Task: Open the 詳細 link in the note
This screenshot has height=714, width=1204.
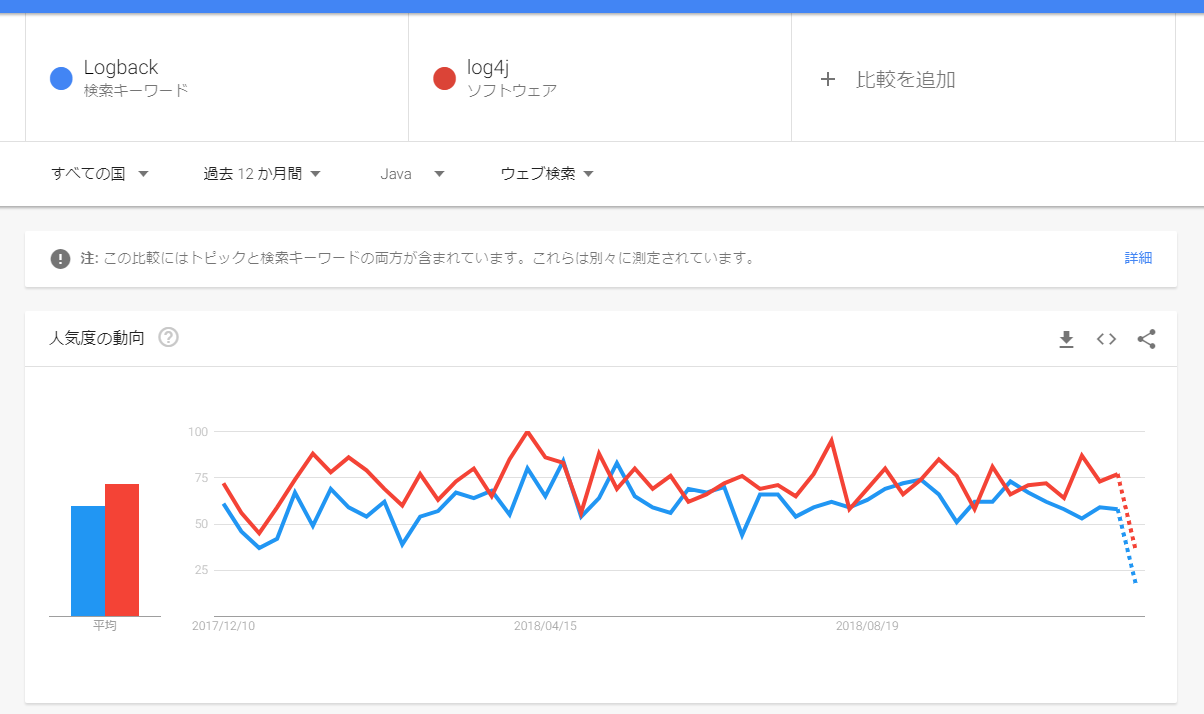Action: [1138, 258]
